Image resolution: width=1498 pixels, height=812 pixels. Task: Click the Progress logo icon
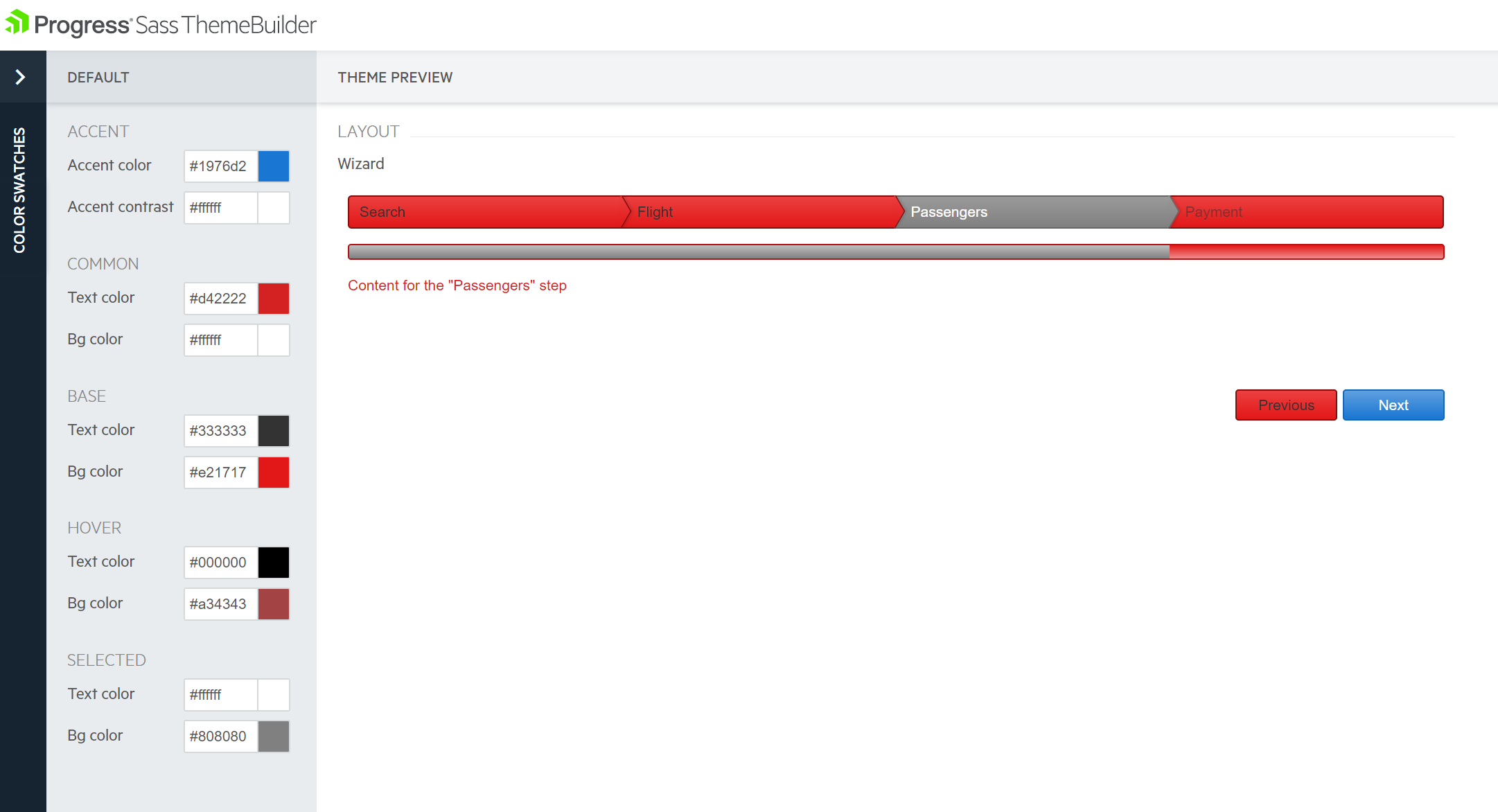point(17,23)
